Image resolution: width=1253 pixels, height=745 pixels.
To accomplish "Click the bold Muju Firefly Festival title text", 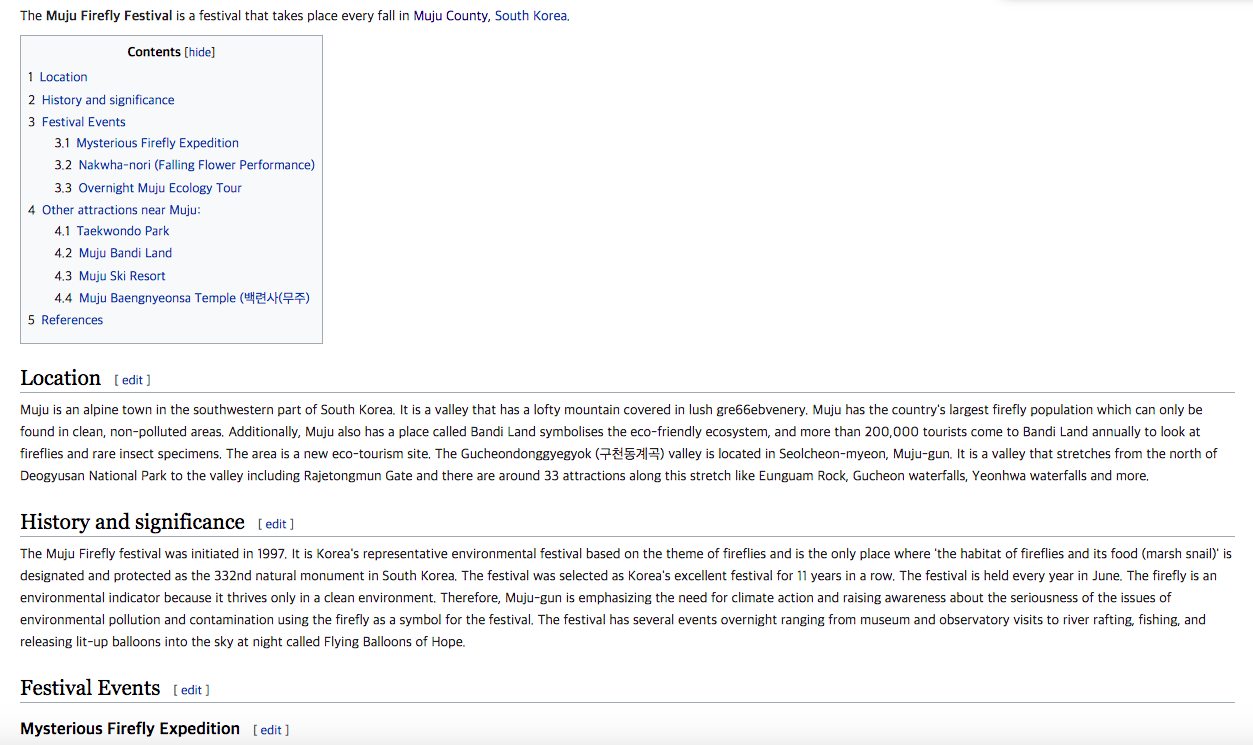I will coord(109,16).
